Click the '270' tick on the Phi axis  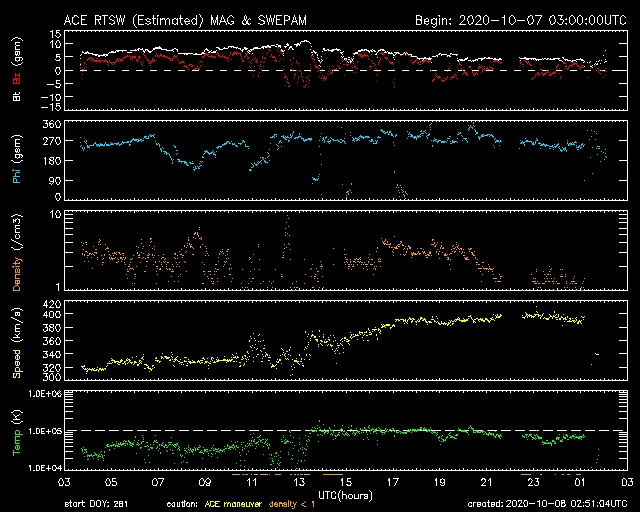coord(52,141)
